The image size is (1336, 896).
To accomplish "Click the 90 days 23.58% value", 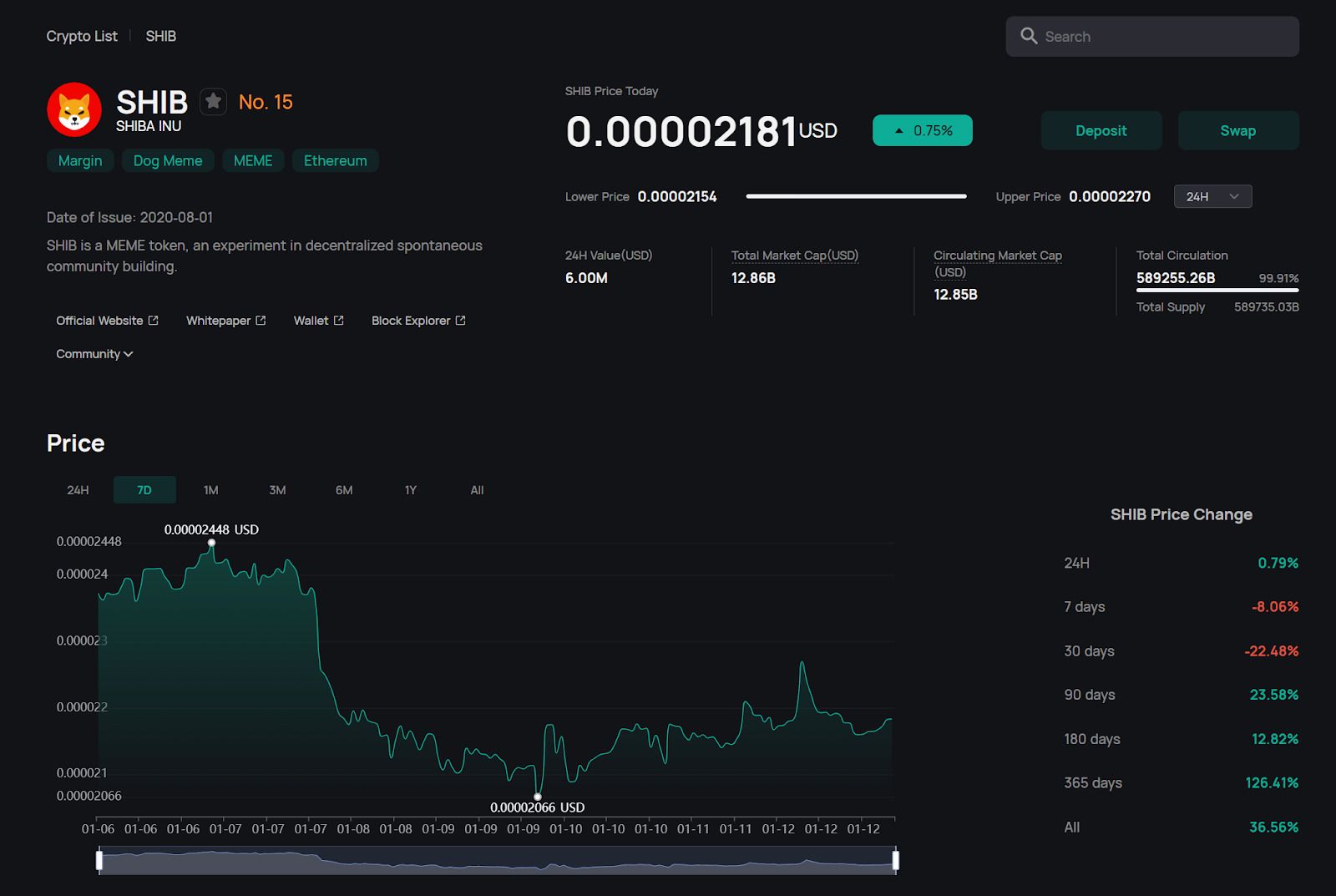I will click(x=1274, y=695).
